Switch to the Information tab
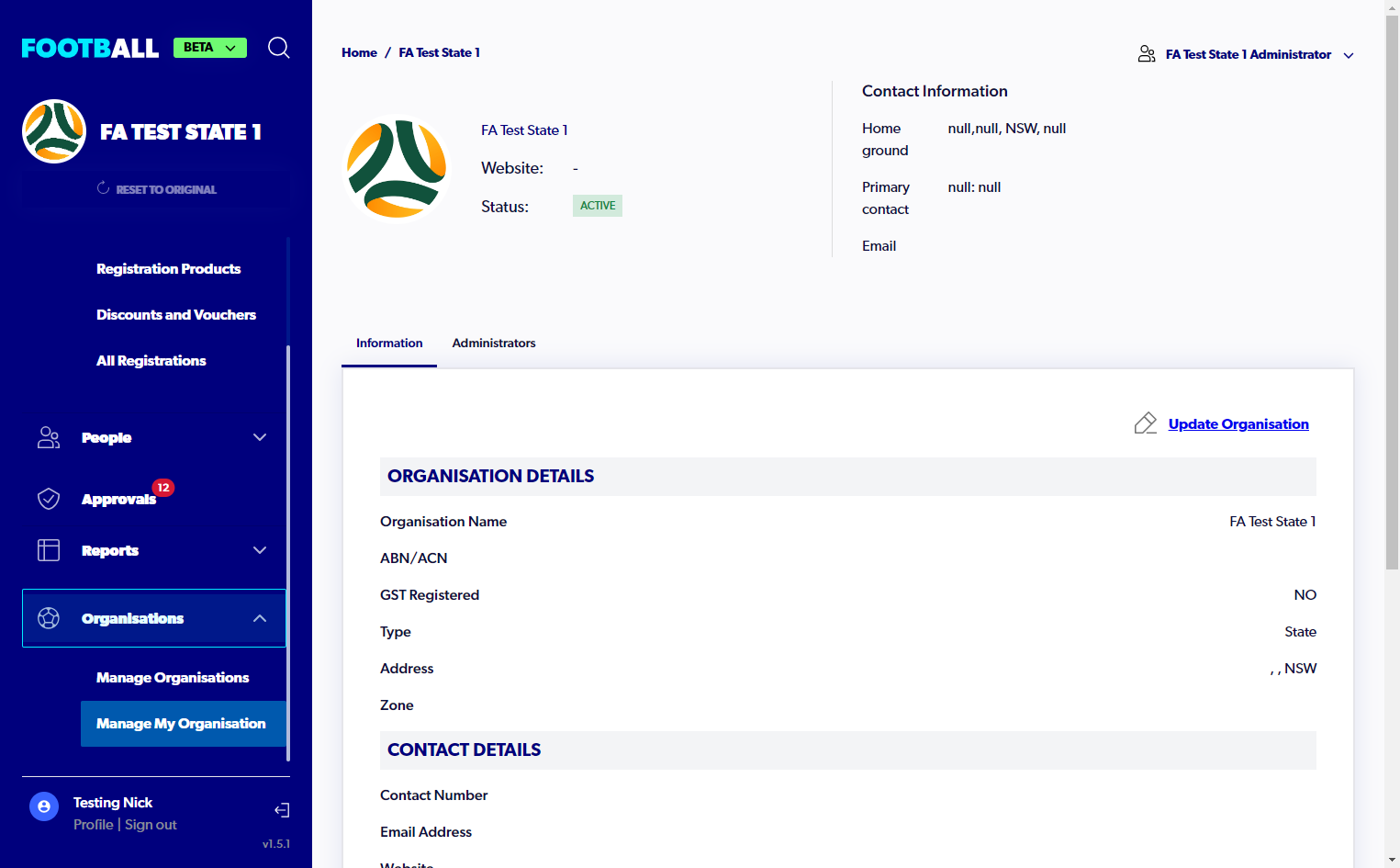 (389, 344)
